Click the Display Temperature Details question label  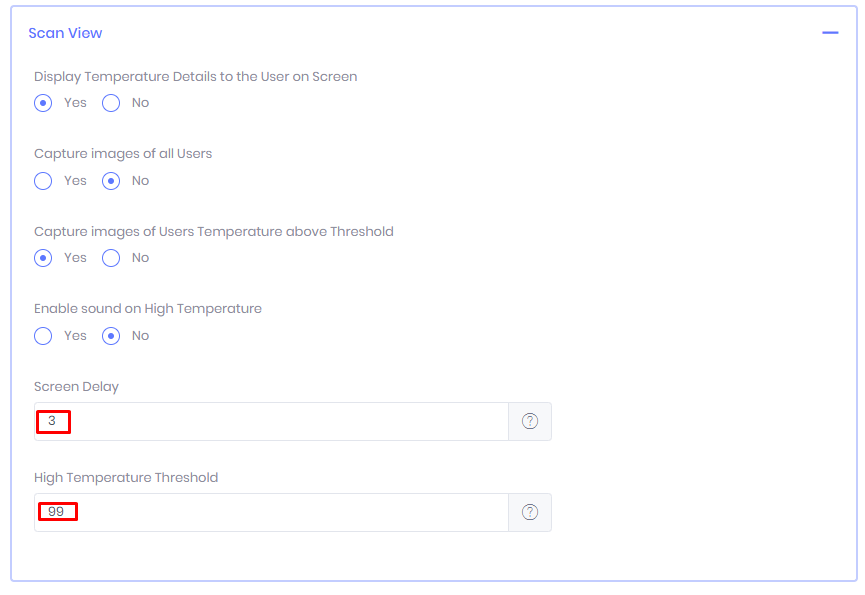[x=195, y=76]
